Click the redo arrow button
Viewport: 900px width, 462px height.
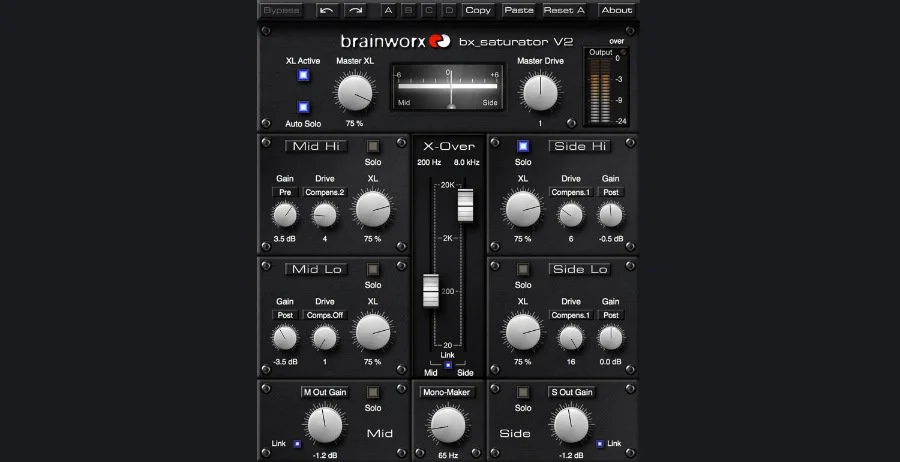click(x=355, y=10)
